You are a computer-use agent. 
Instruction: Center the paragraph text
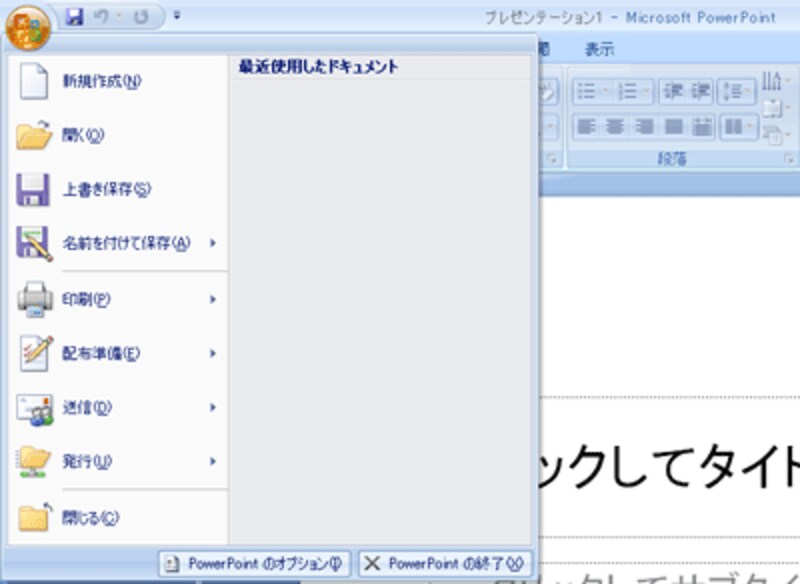(x=615, y=126)
